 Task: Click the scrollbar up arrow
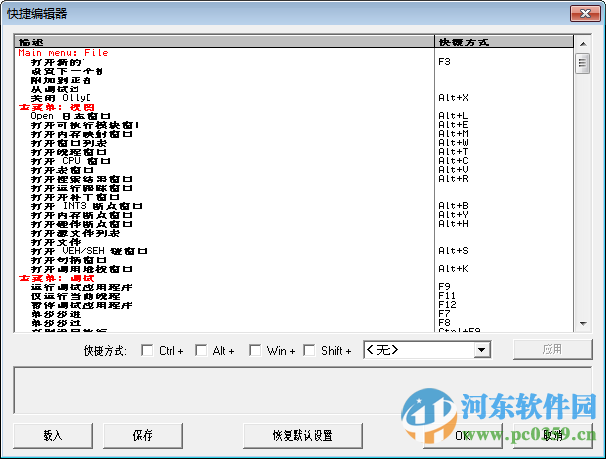pos(583,44)
